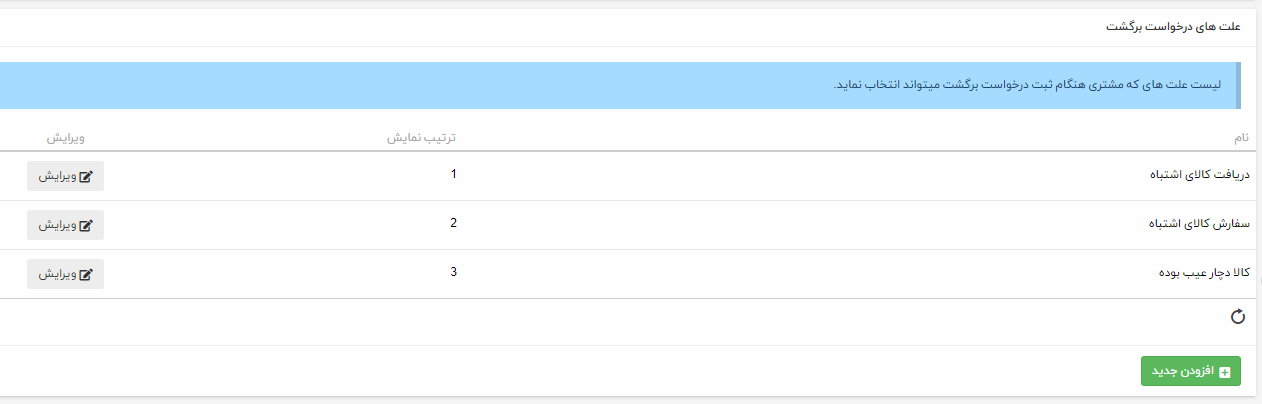Click the refresh icon below the table
The image size is (1262, 404).
pos(1237,317)
